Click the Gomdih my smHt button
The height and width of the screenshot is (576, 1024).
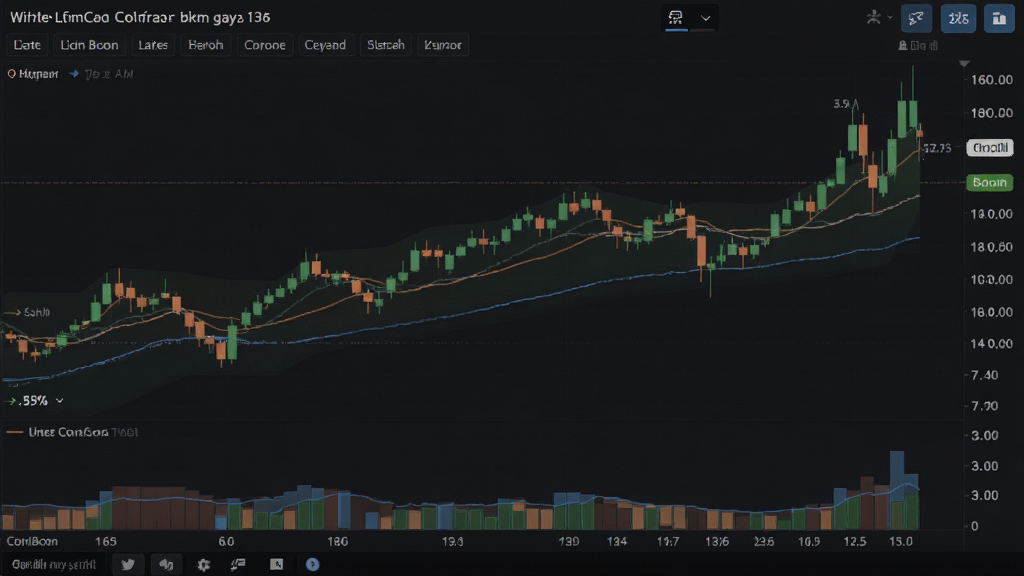[54, 564]
